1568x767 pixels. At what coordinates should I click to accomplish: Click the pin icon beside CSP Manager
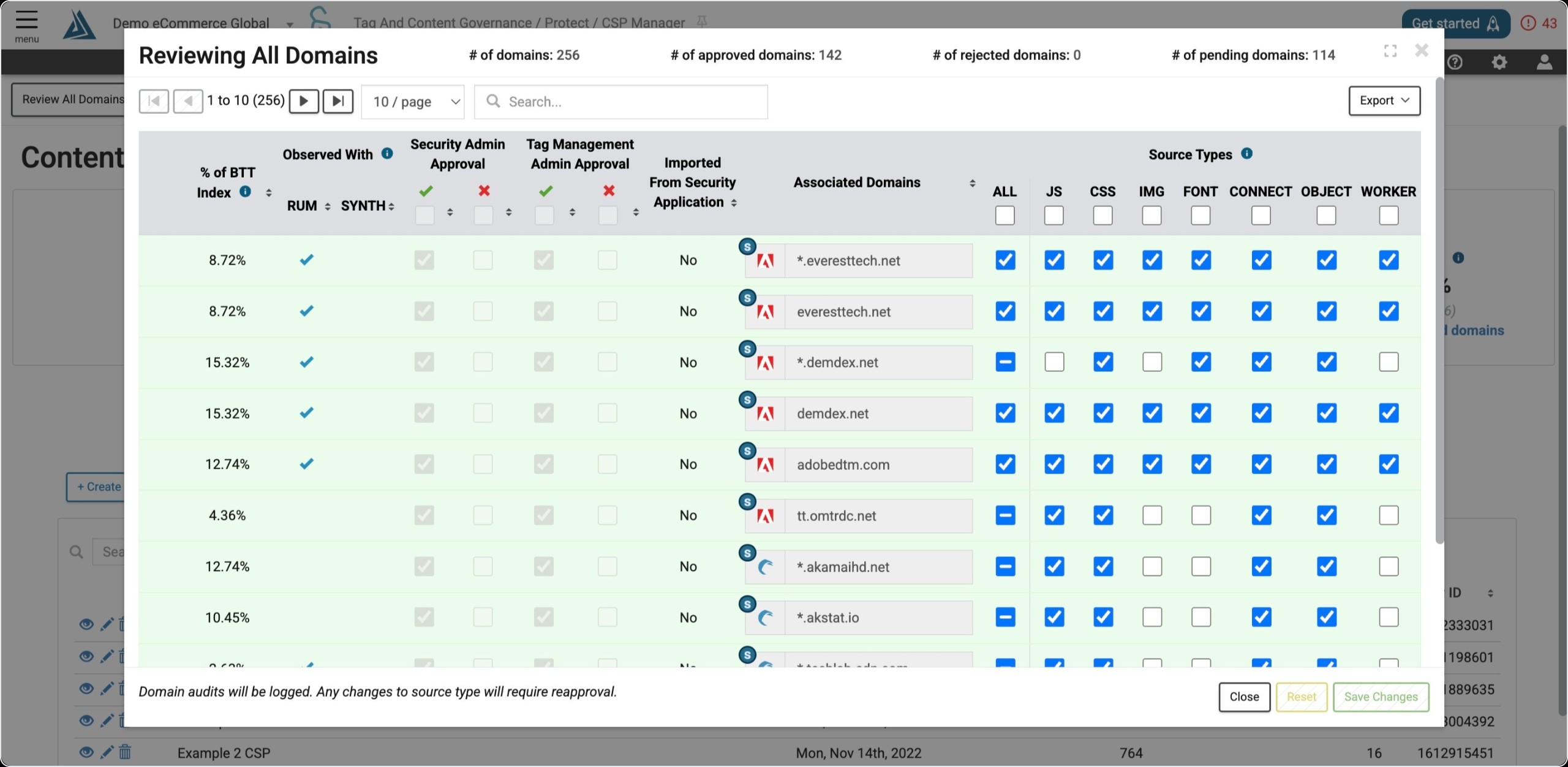pos(702,22)
